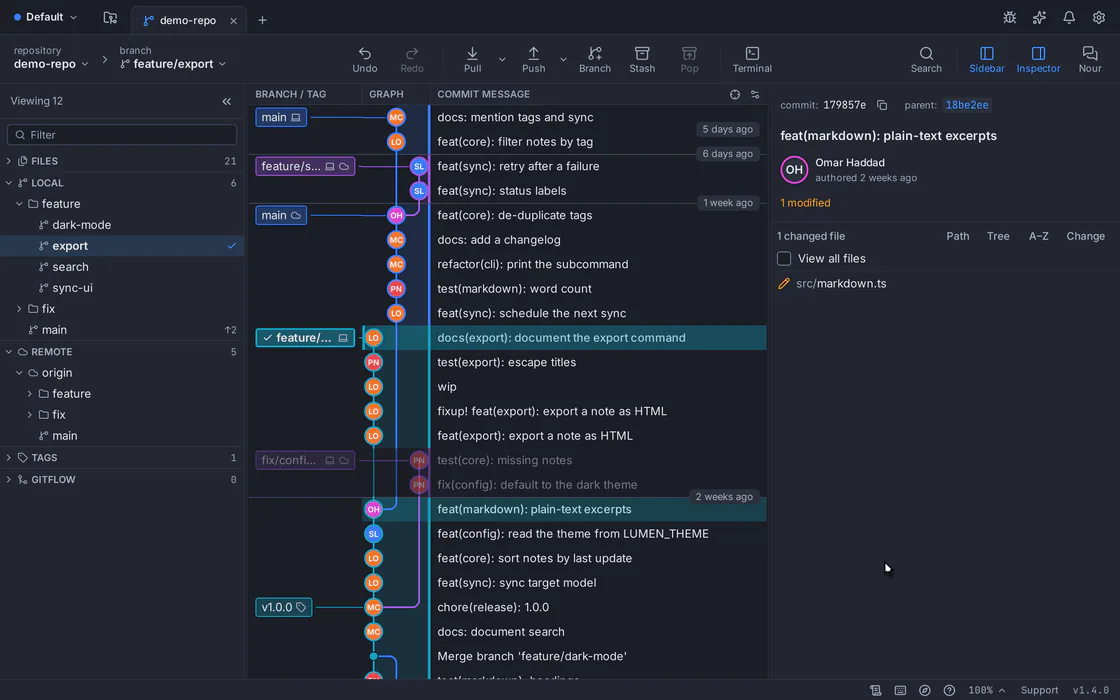Expand the local fix folder

pyautogui.click(x=19, y=309)
